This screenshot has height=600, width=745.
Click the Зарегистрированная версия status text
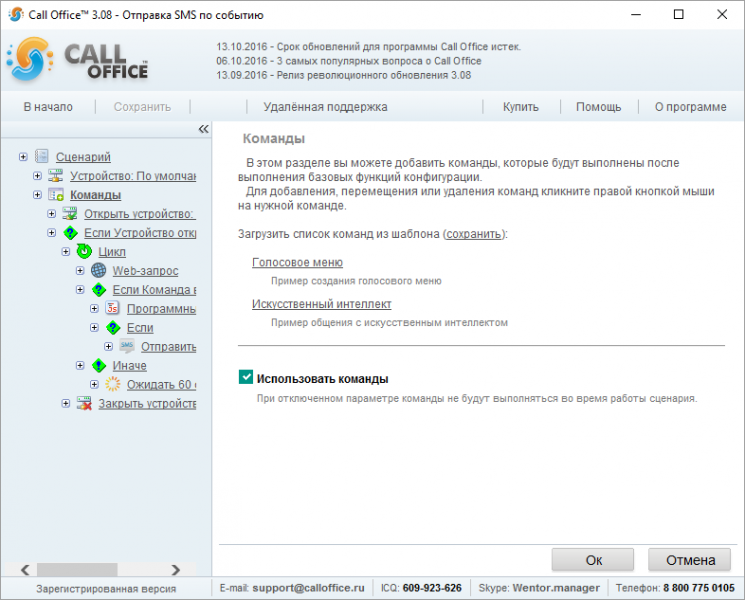point(106,589)
